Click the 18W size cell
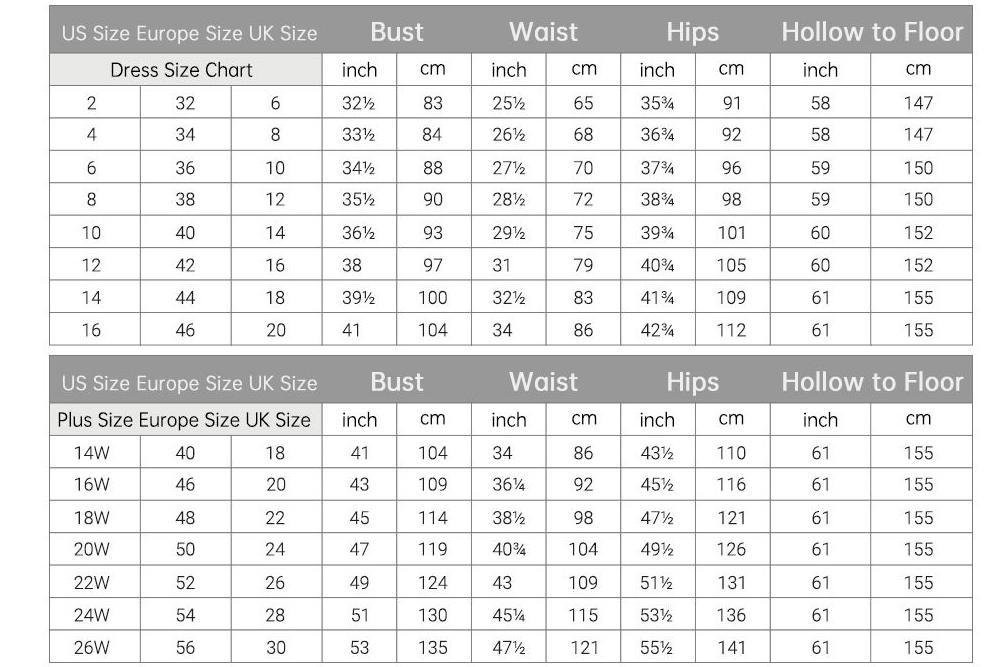 [92, 518]
